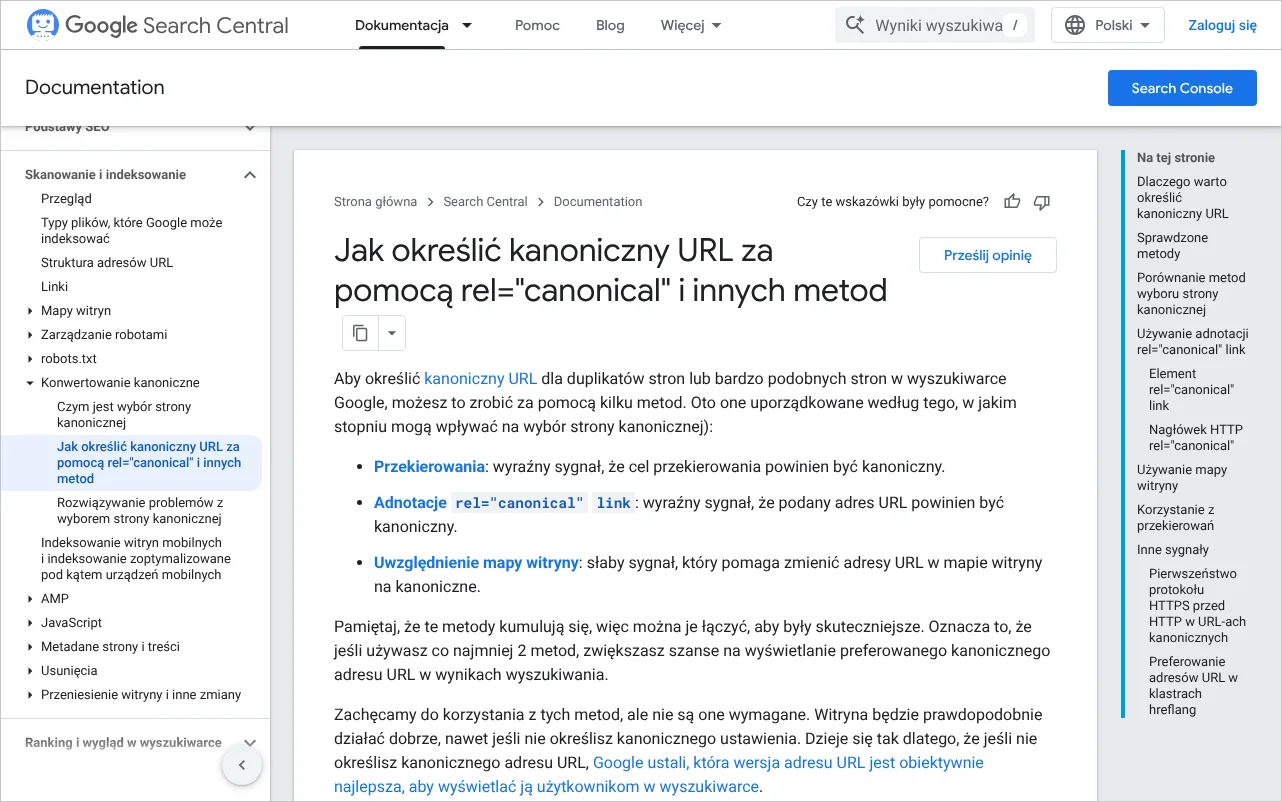The width and height of the screenshot is (1282, 802).
Task: Open the kanoniczny URL link in the intro
Action: pos(481,378)
